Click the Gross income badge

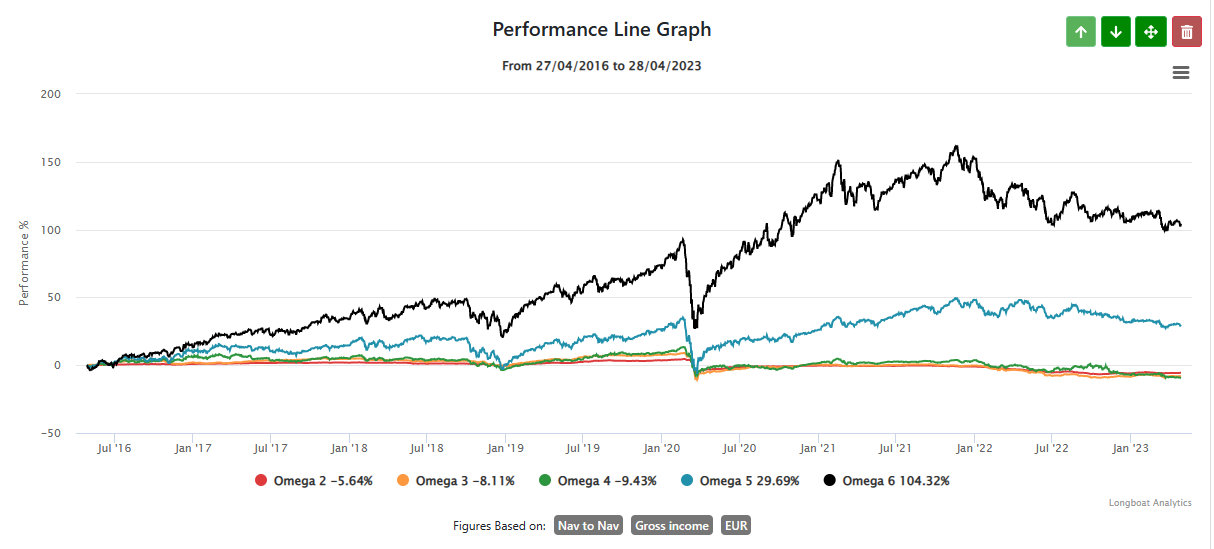(671, 526)
